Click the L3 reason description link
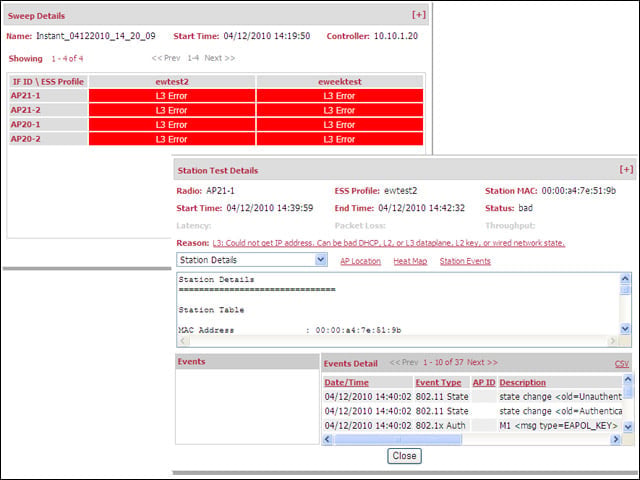 pyautogui.click(x=389, y=243)
